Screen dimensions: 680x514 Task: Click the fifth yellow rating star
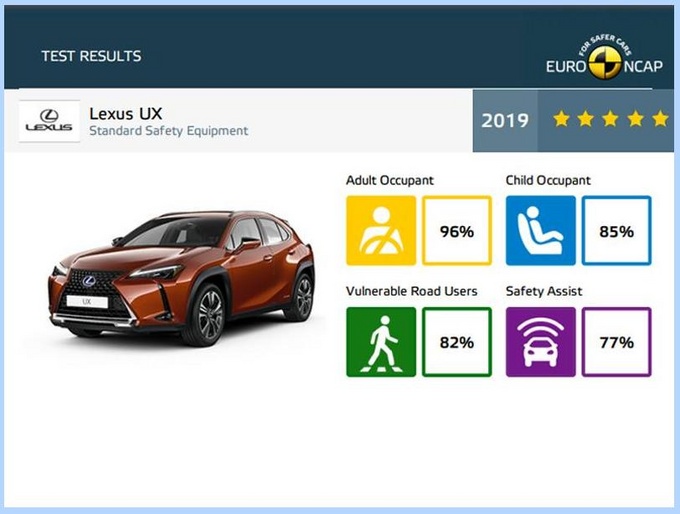(x=660, y=118)
